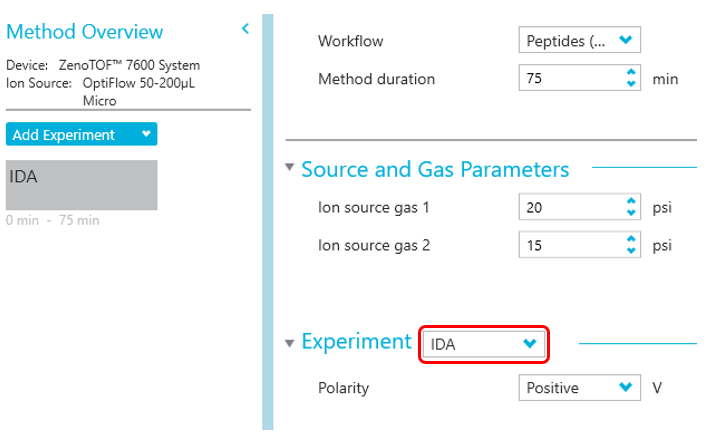Collapse the Method Overview panel chevron
This screenshot has height=437, width=723.
coord(245,30)
